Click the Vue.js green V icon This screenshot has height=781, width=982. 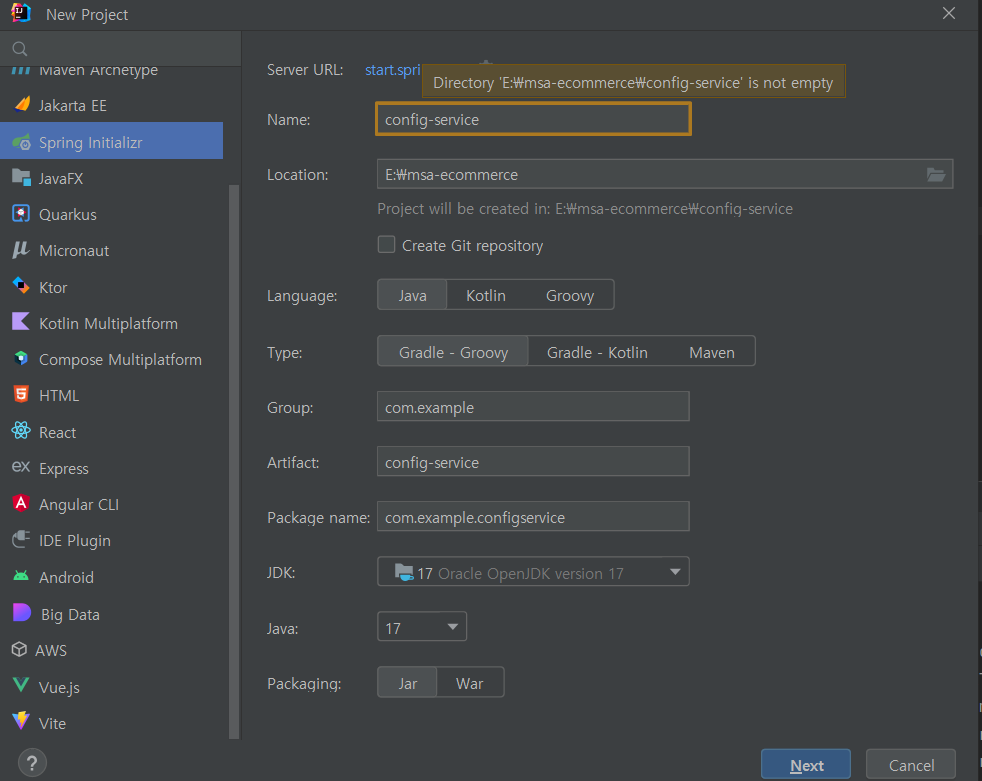tap(21, 685)
